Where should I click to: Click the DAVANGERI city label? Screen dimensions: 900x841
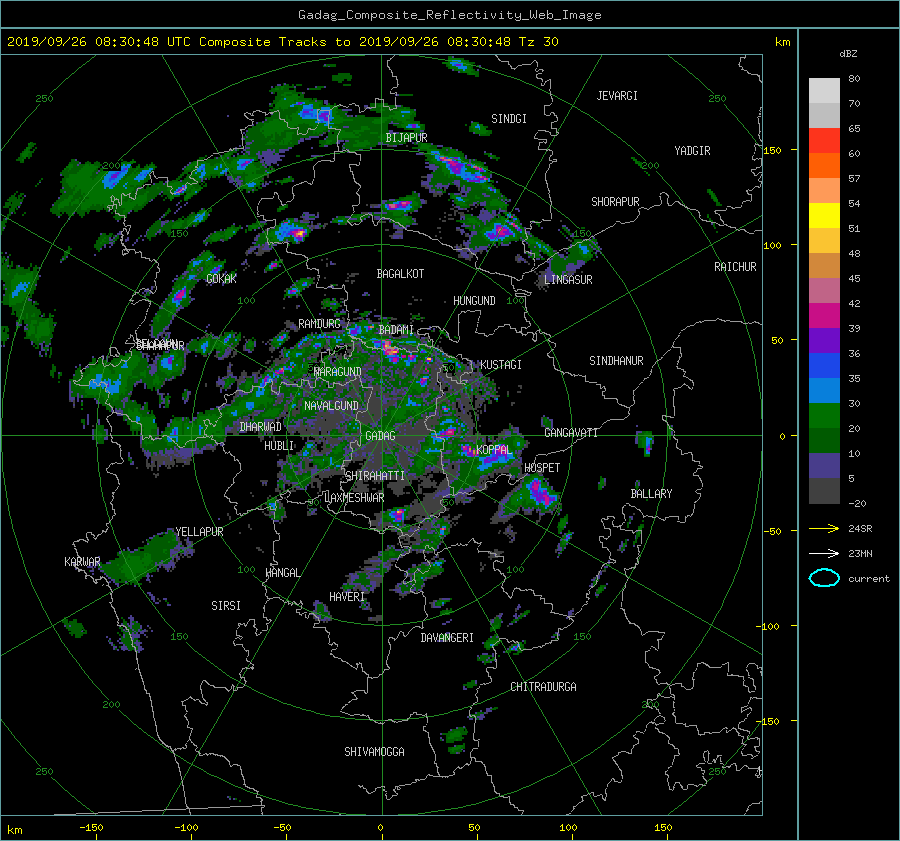[447, 638]
